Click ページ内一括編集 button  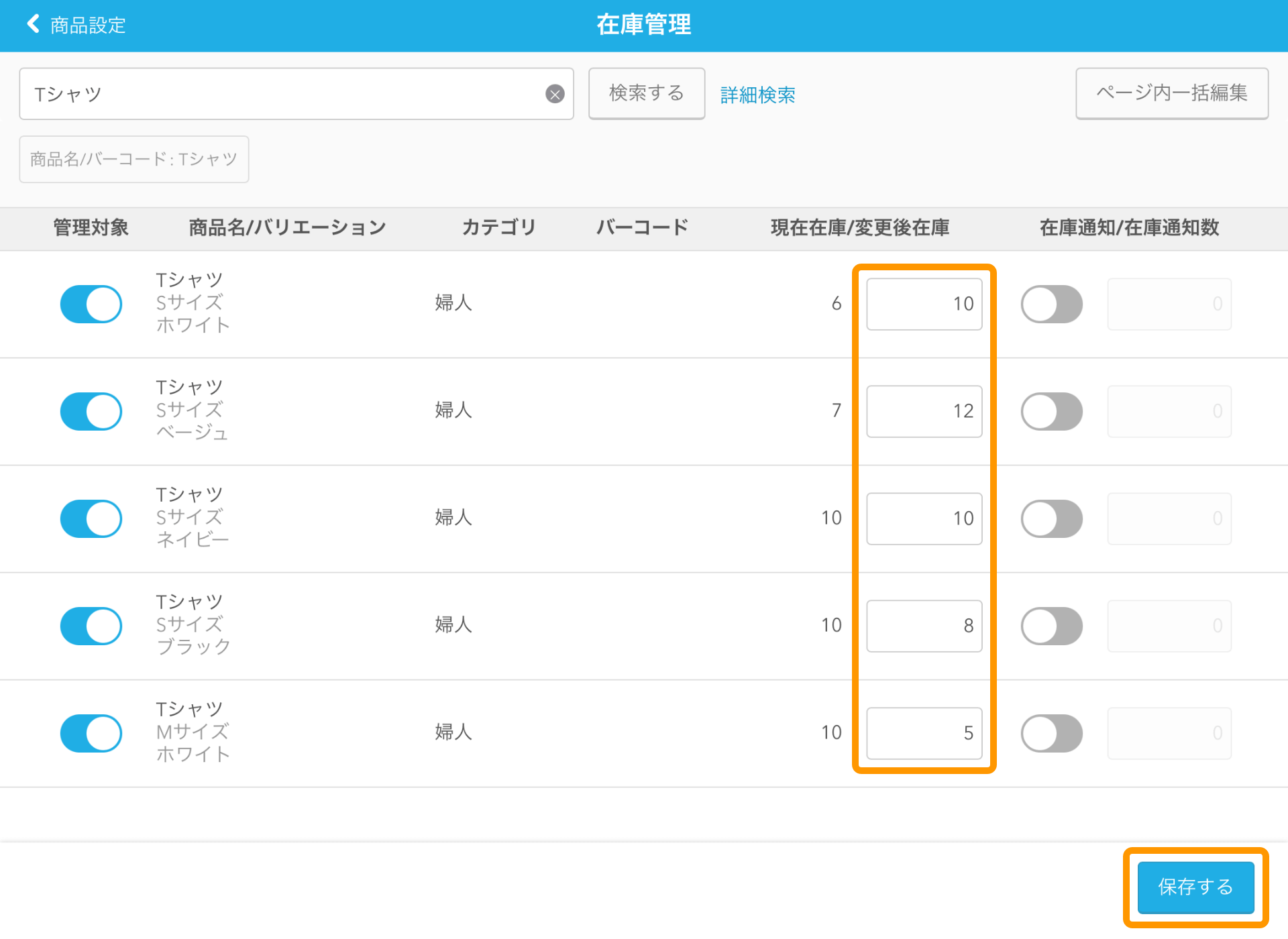pos(1172,93)
